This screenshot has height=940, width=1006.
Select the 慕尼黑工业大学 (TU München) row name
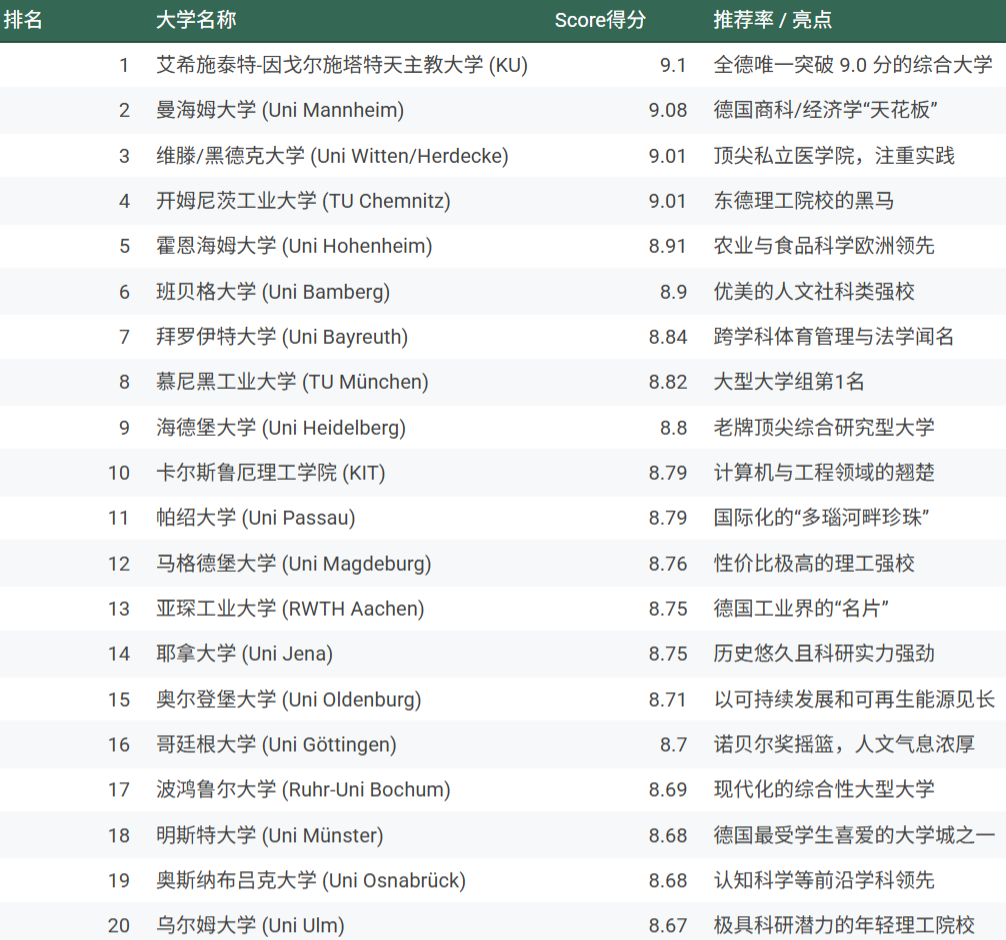click(292, 382)
